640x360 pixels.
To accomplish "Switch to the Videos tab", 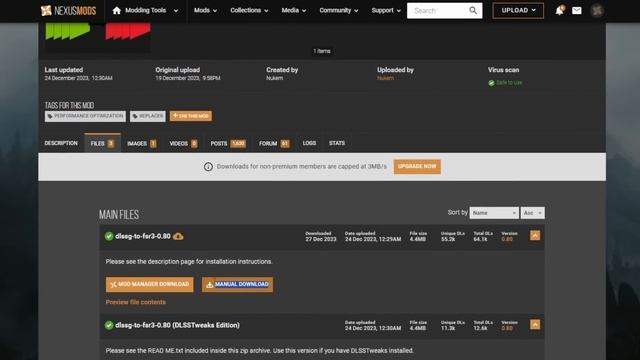I will pyautogui.click(x=183, y=143).
